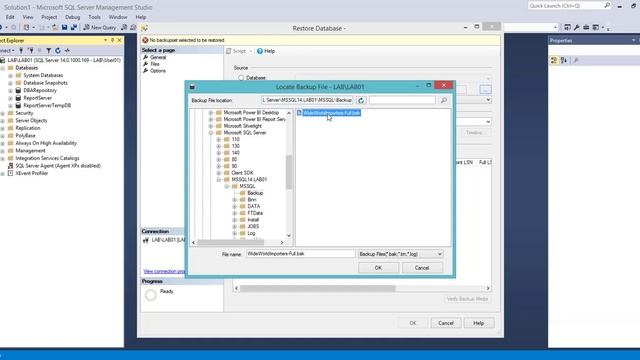The image size is (640, 360).
Task: Open the Backup Files type dropdown
Action: (x=440, y=254)
